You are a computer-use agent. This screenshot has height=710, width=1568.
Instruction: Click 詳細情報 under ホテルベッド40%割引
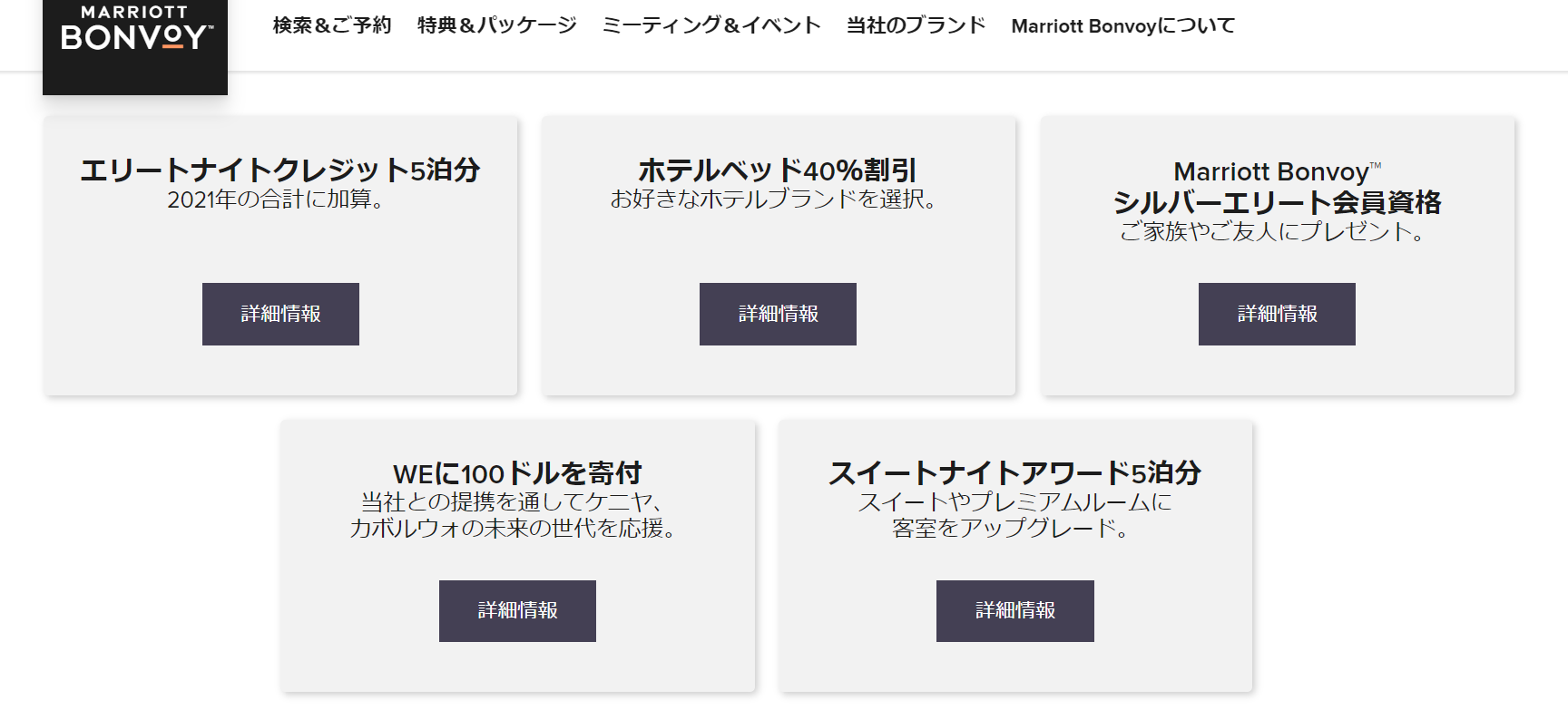tap(778, 314)
